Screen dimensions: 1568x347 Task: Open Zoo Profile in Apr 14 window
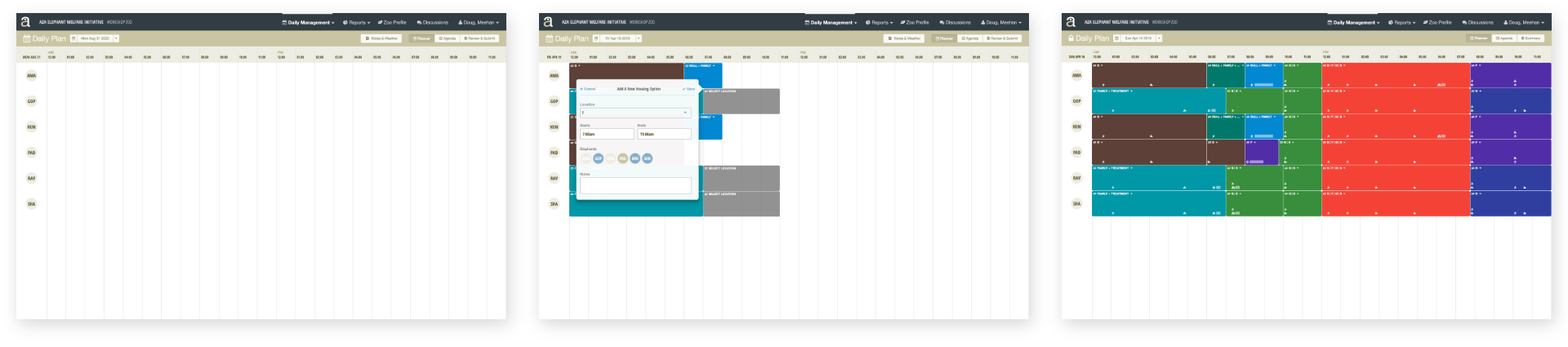[x=1437, y=23]
